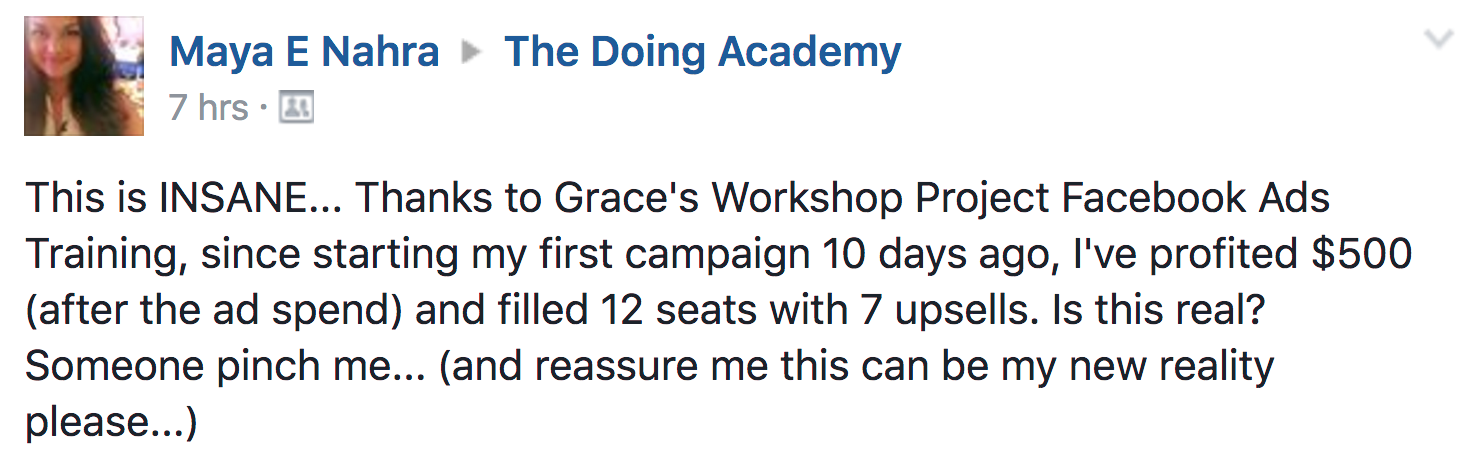Click the final "please...)" line
The width and height of the screenshot is (1472, 465).
pos(112,423)
